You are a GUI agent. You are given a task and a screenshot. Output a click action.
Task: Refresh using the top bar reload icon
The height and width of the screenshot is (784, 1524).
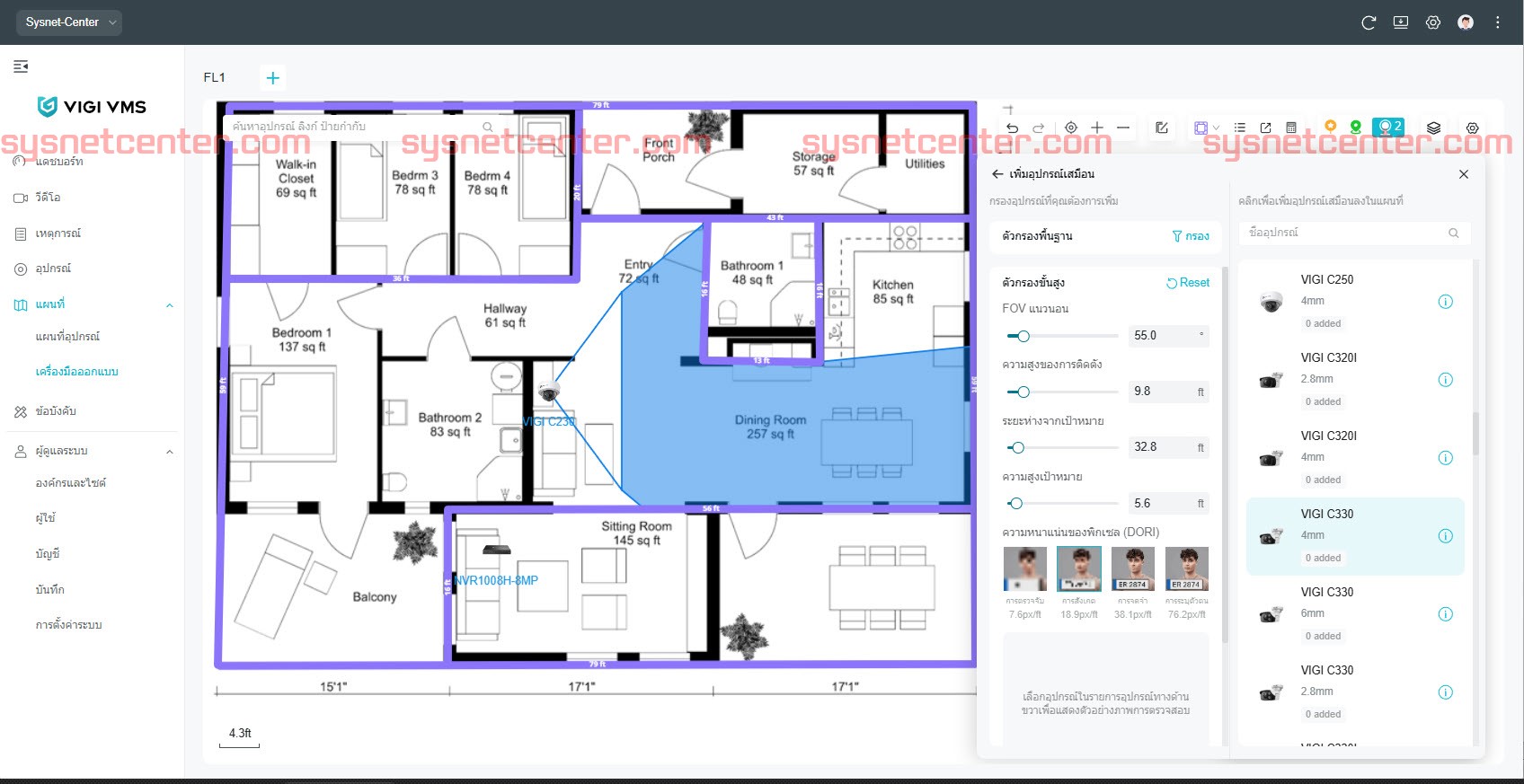pos(1369,22)
